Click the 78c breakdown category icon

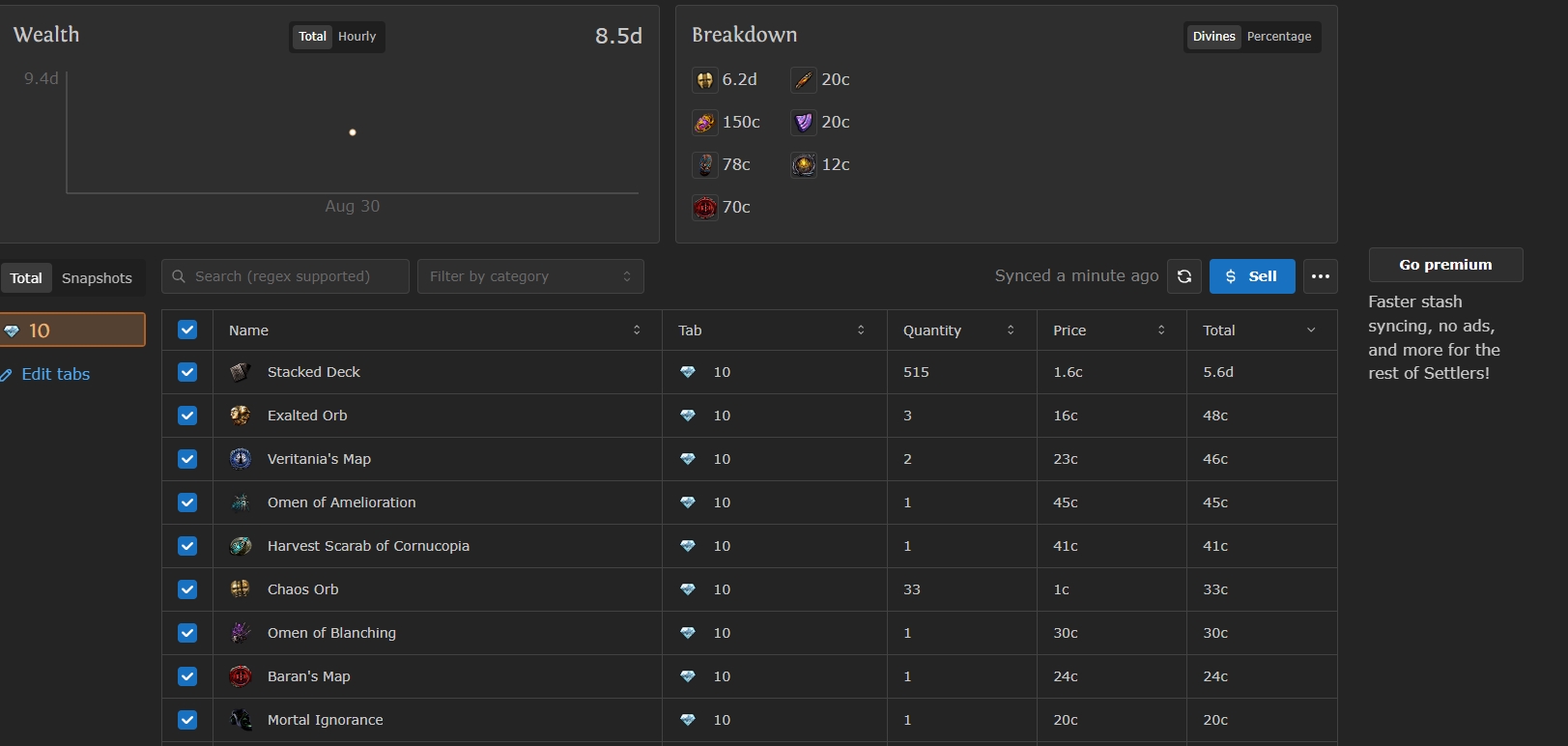(705, 165)
